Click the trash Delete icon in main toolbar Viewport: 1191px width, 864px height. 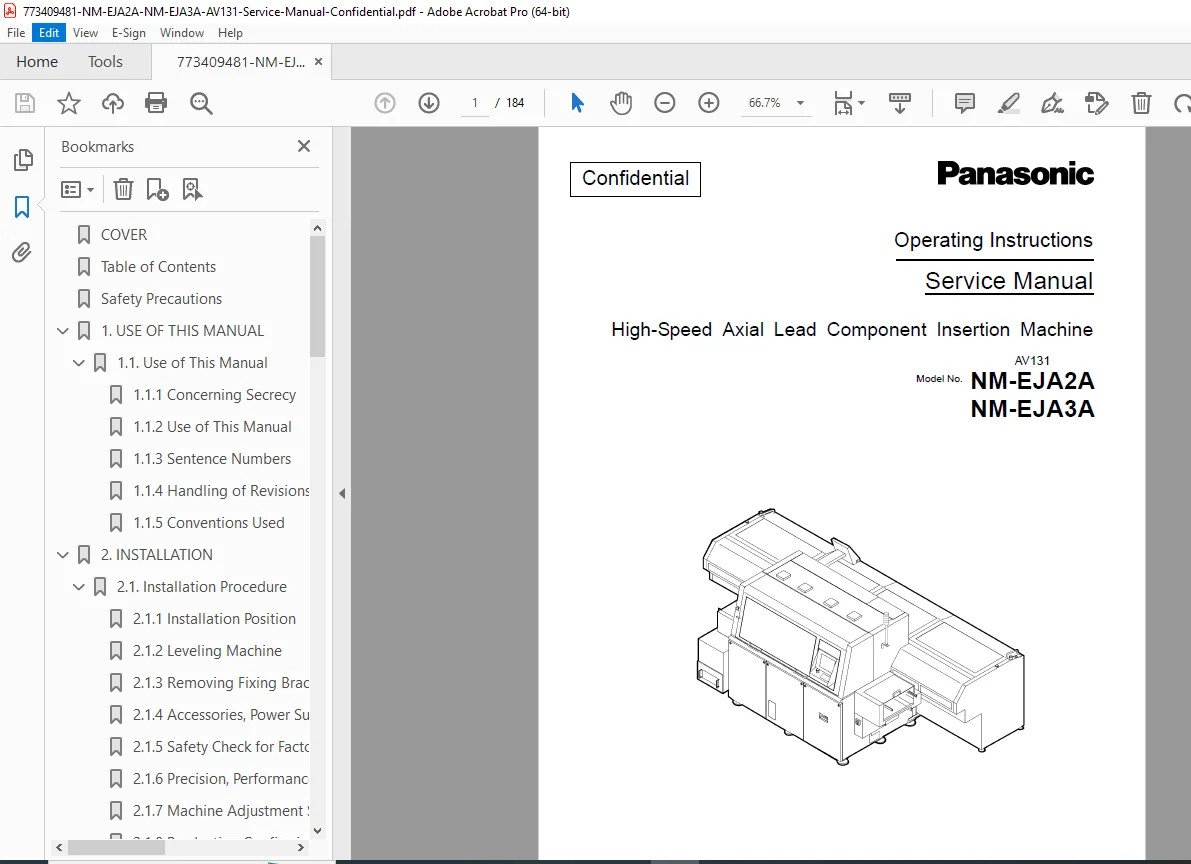tap(1141, 103)
